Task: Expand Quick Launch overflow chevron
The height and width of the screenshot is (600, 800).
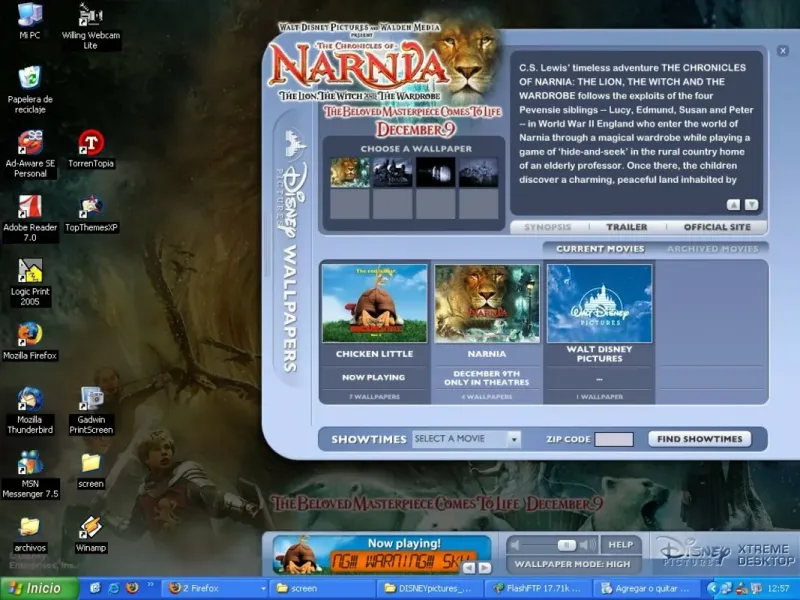Action: (x=151, y=584)
